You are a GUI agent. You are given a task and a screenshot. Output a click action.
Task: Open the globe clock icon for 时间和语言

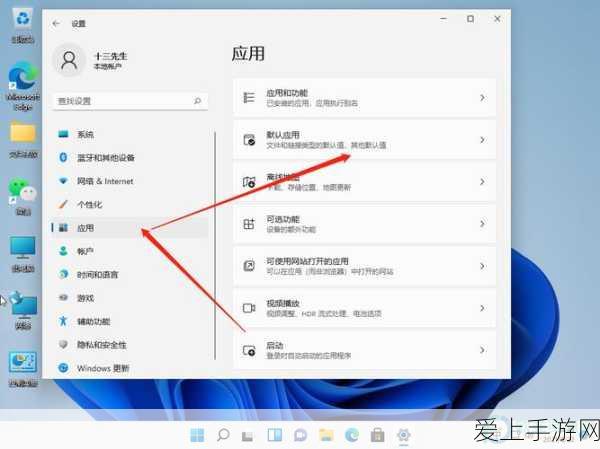[x=63, y=274]
